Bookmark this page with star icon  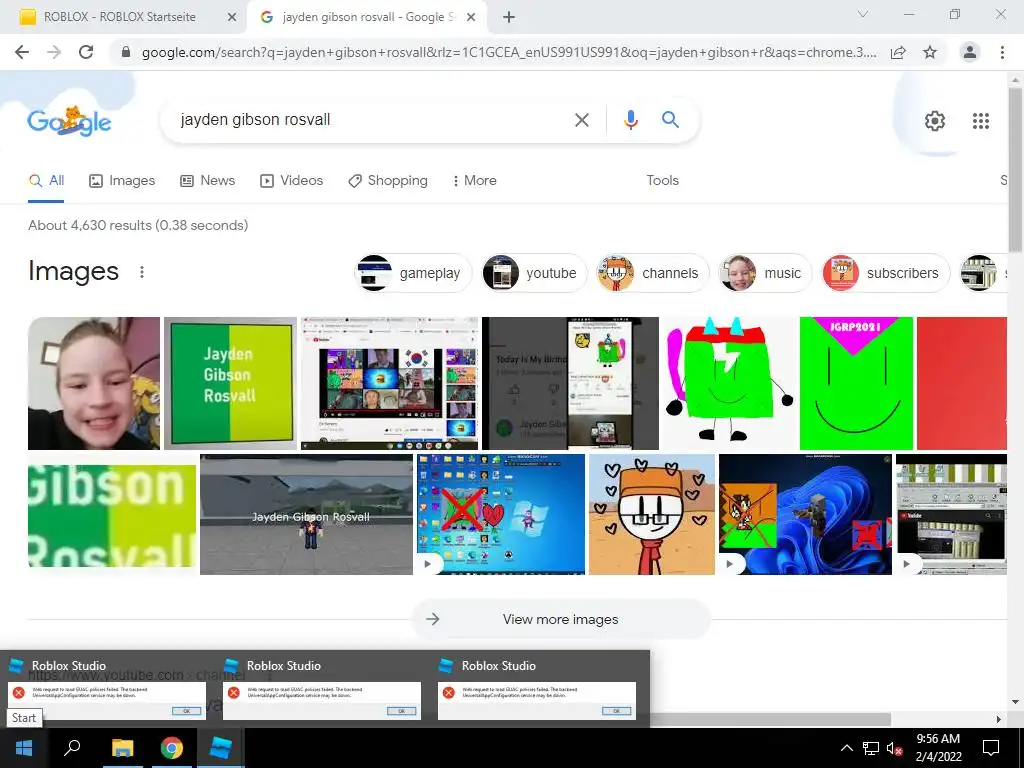click(930, 52)
